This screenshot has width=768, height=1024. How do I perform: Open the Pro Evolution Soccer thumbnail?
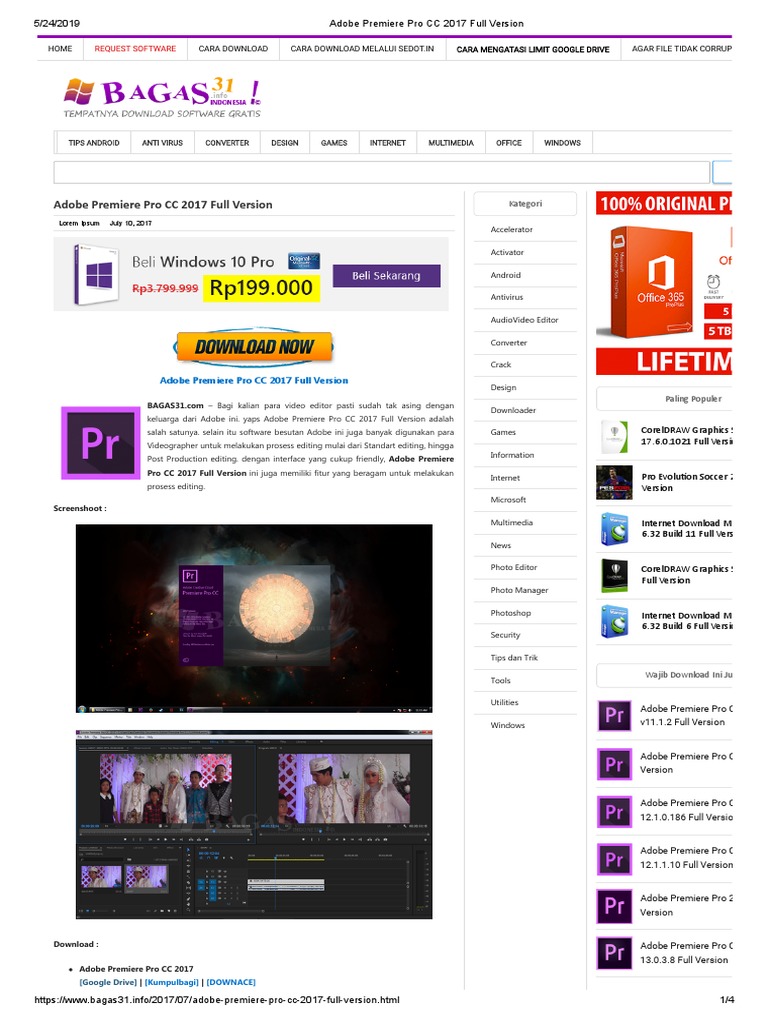[613, 482]
